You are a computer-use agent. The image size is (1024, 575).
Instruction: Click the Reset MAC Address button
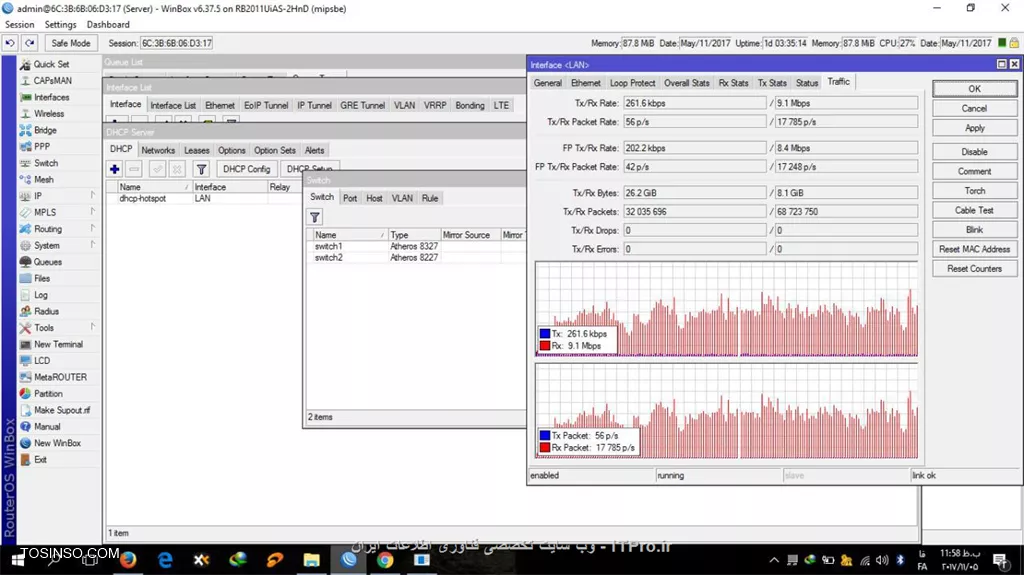click(974, 249)
